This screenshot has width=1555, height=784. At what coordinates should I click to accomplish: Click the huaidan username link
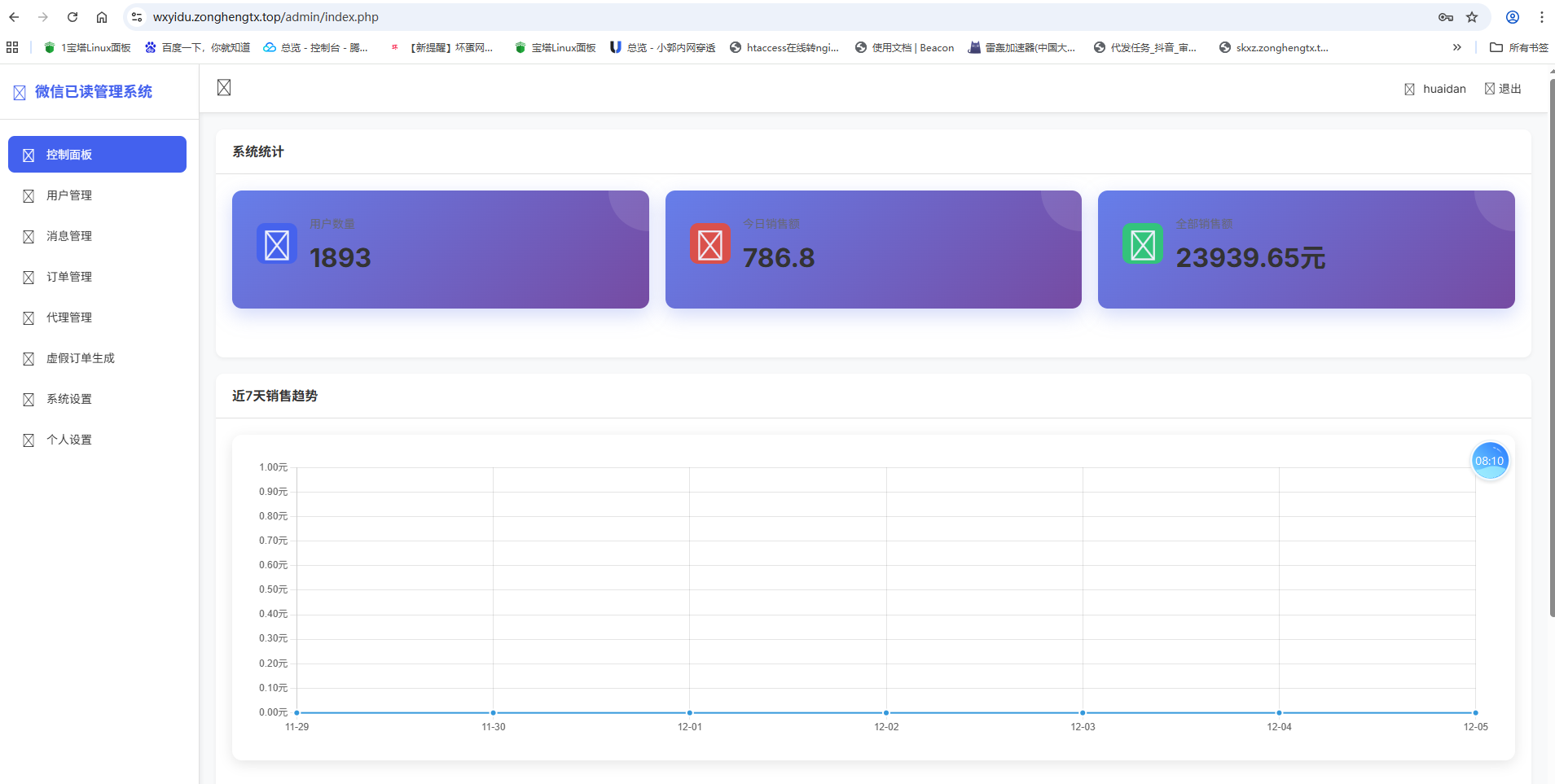1443,89
